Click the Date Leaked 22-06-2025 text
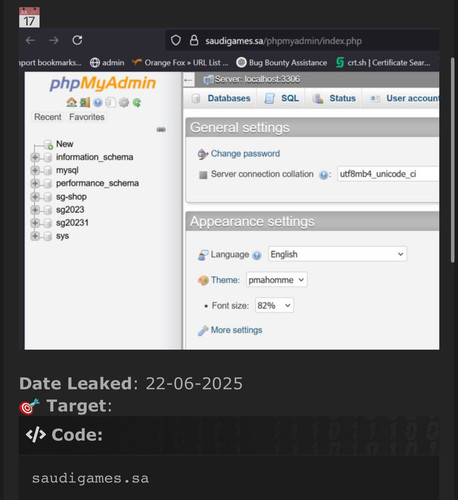Image resolution: width=458 pixels, height=500 pixels. click(131, 384)
